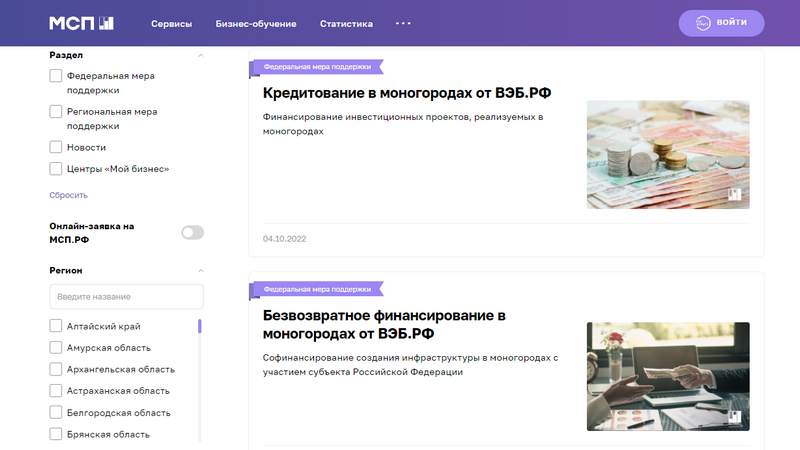Image resolution: width=800 pixels, height=450 pixels.
Task: Check Архангельская область region
Action: coord(56,369)
